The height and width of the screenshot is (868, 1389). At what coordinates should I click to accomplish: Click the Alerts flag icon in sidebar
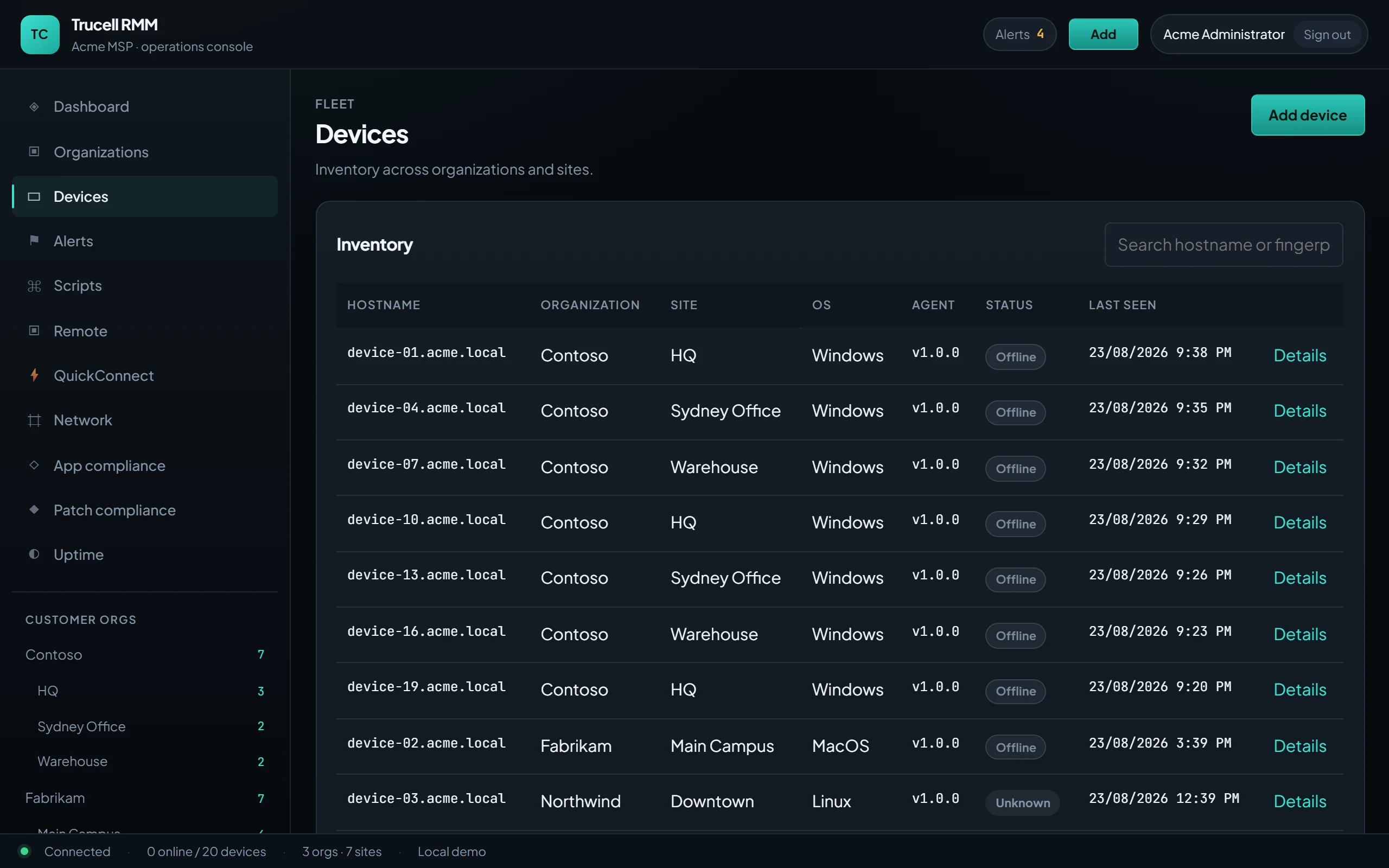click(34, 240)
